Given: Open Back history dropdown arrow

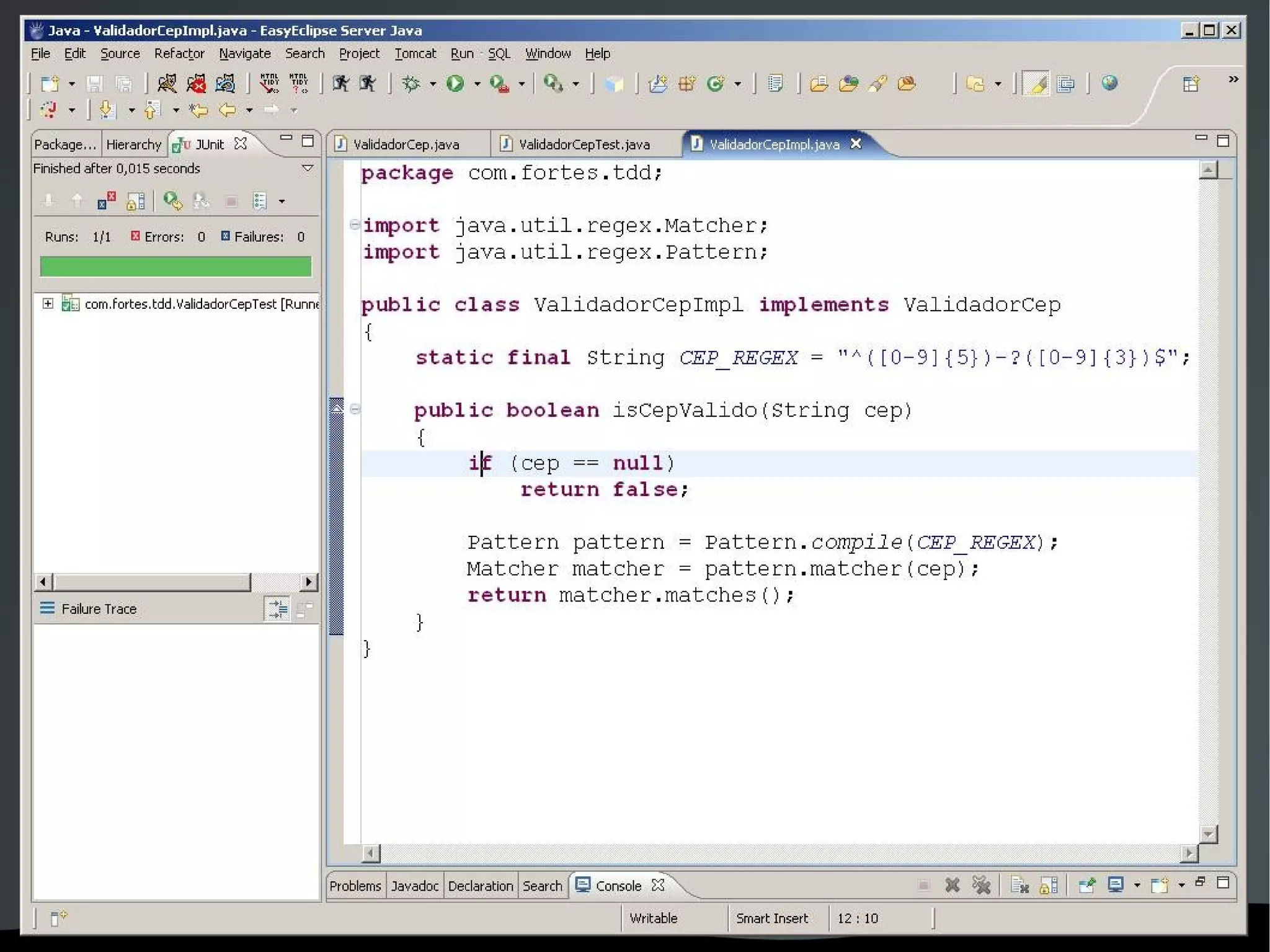Looking at the screenshot, I should pos(249,110).
